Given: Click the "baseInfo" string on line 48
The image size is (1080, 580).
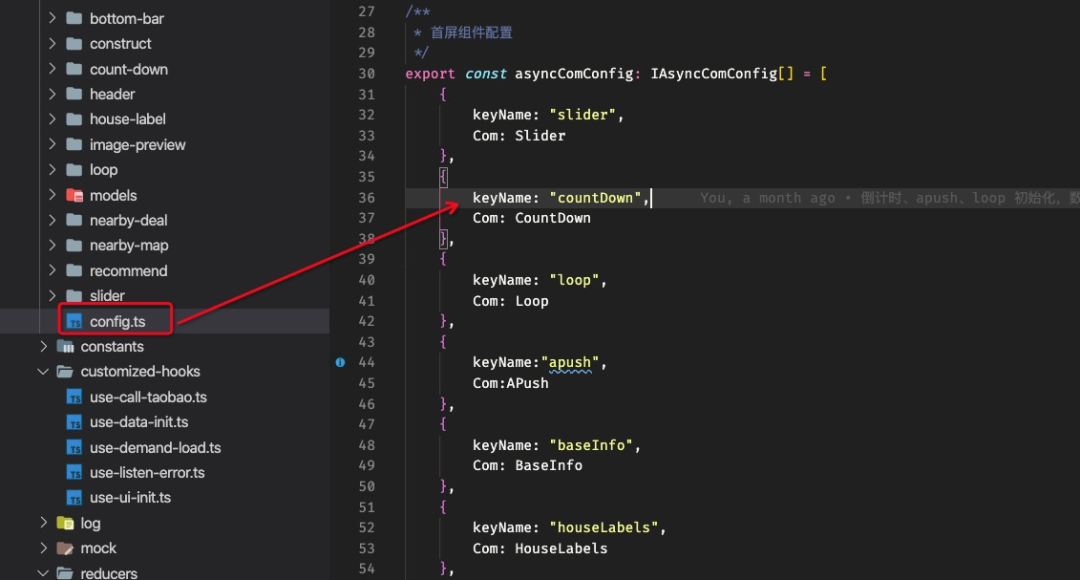Looking at the screenshot, I should (591, 445).
